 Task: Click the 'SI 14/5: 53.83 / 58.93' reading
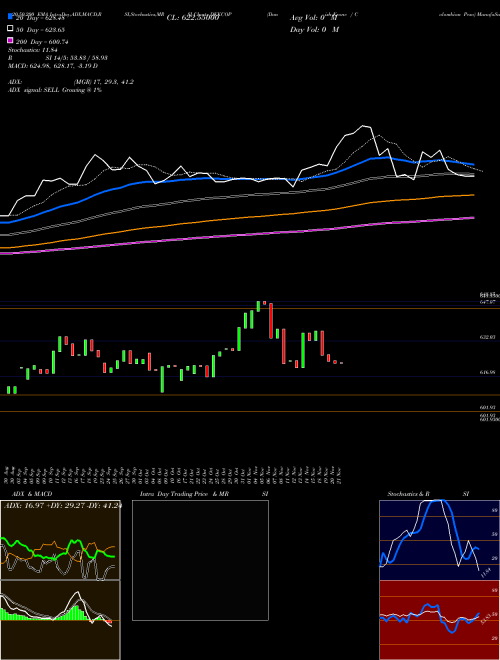coord(76,58)
